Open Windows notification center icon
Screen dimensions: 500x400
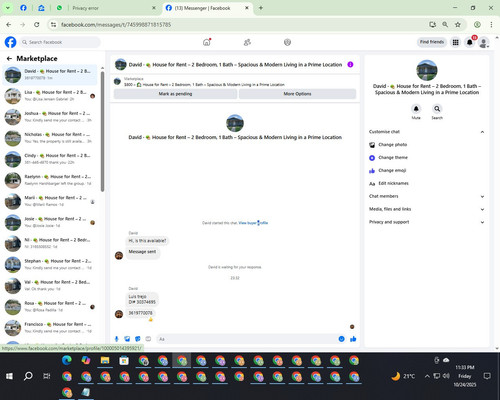487,376
